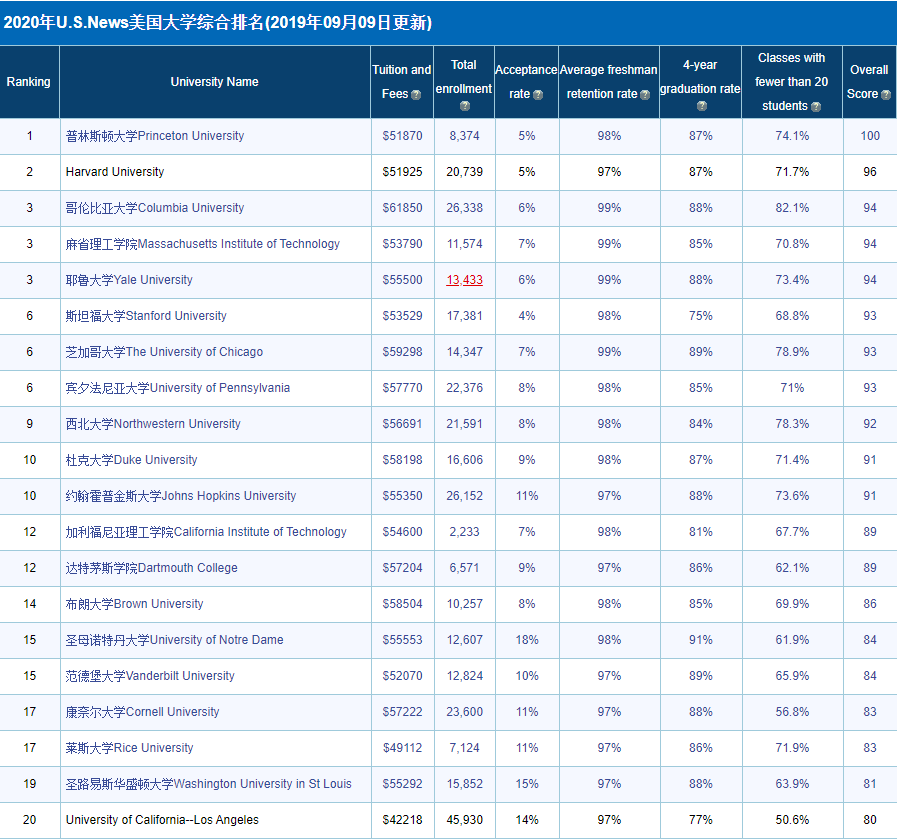Open the University of Notre Dame link
This screenshot has width=897, height=839.
pos(174,641)
